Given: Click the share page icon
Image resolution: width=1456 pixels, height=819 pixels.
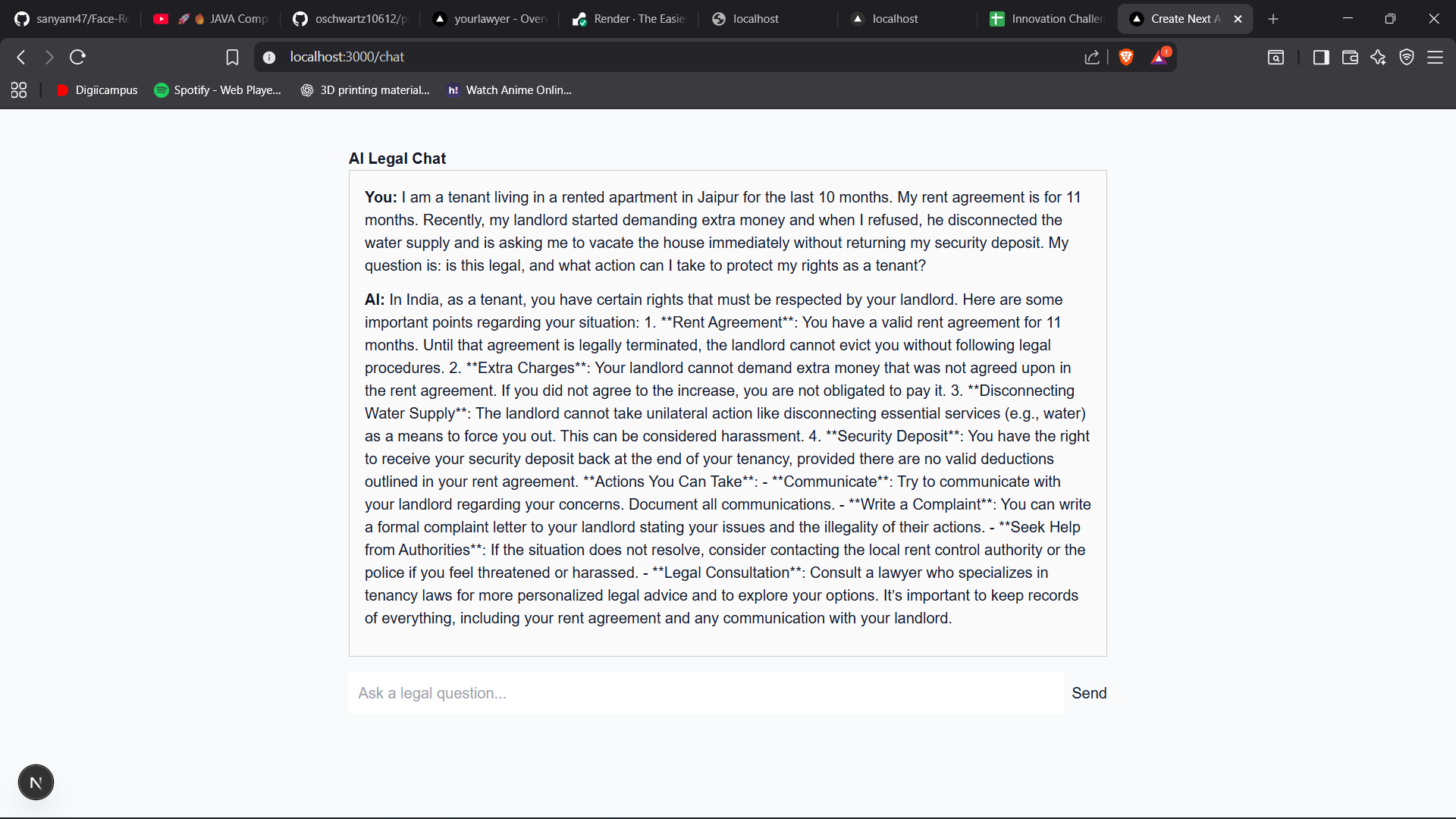Looking at the screenshot, I should click(x=1092, y=57).
